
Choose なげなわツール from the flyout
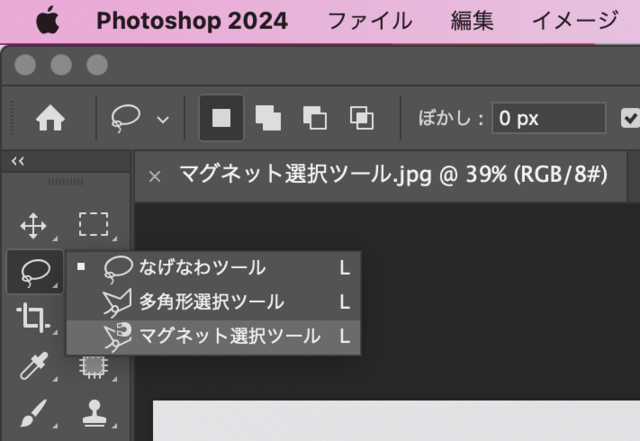tap(213, 268)
